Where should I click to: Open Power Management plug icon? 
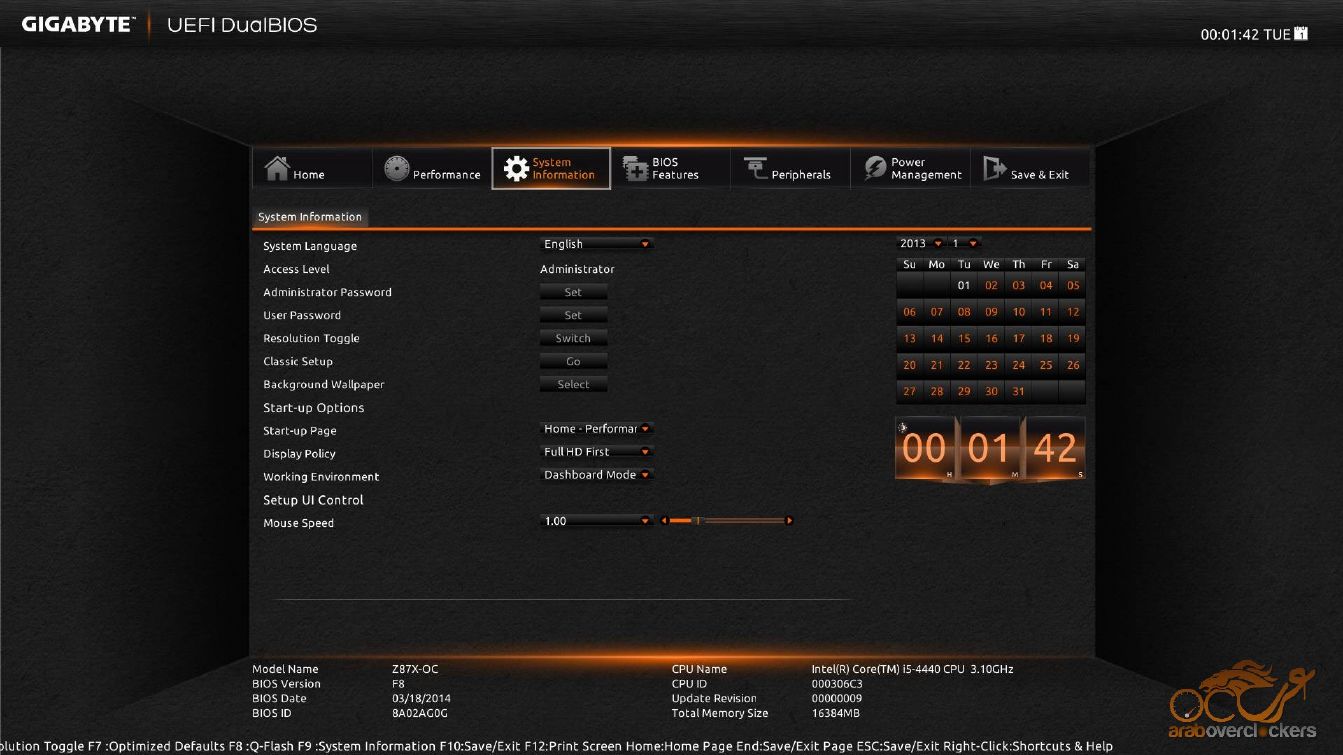pyautogui.click(x=875, y=169)
